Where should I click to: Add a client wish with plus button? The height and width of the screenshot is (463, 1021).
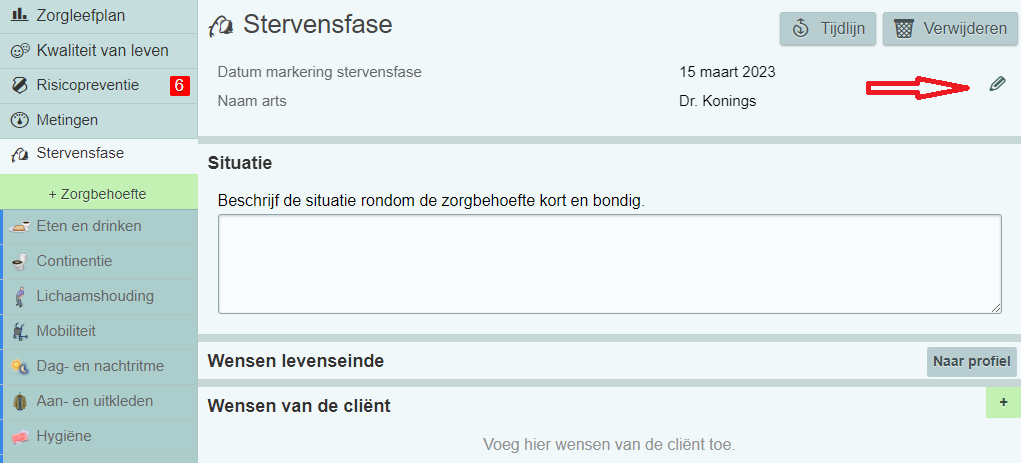point(1003,402)
